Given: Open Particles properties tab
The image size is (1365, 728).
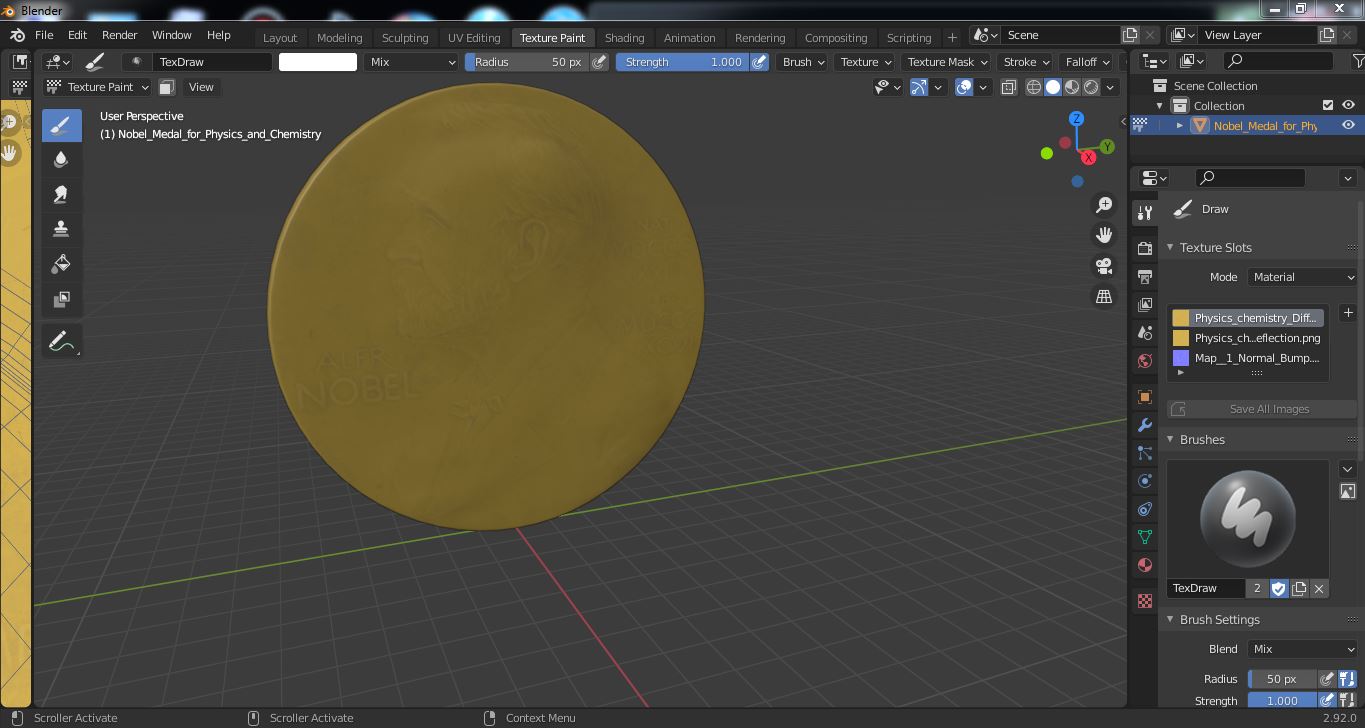Looking at the screenshot, I should click(1145, 453).
